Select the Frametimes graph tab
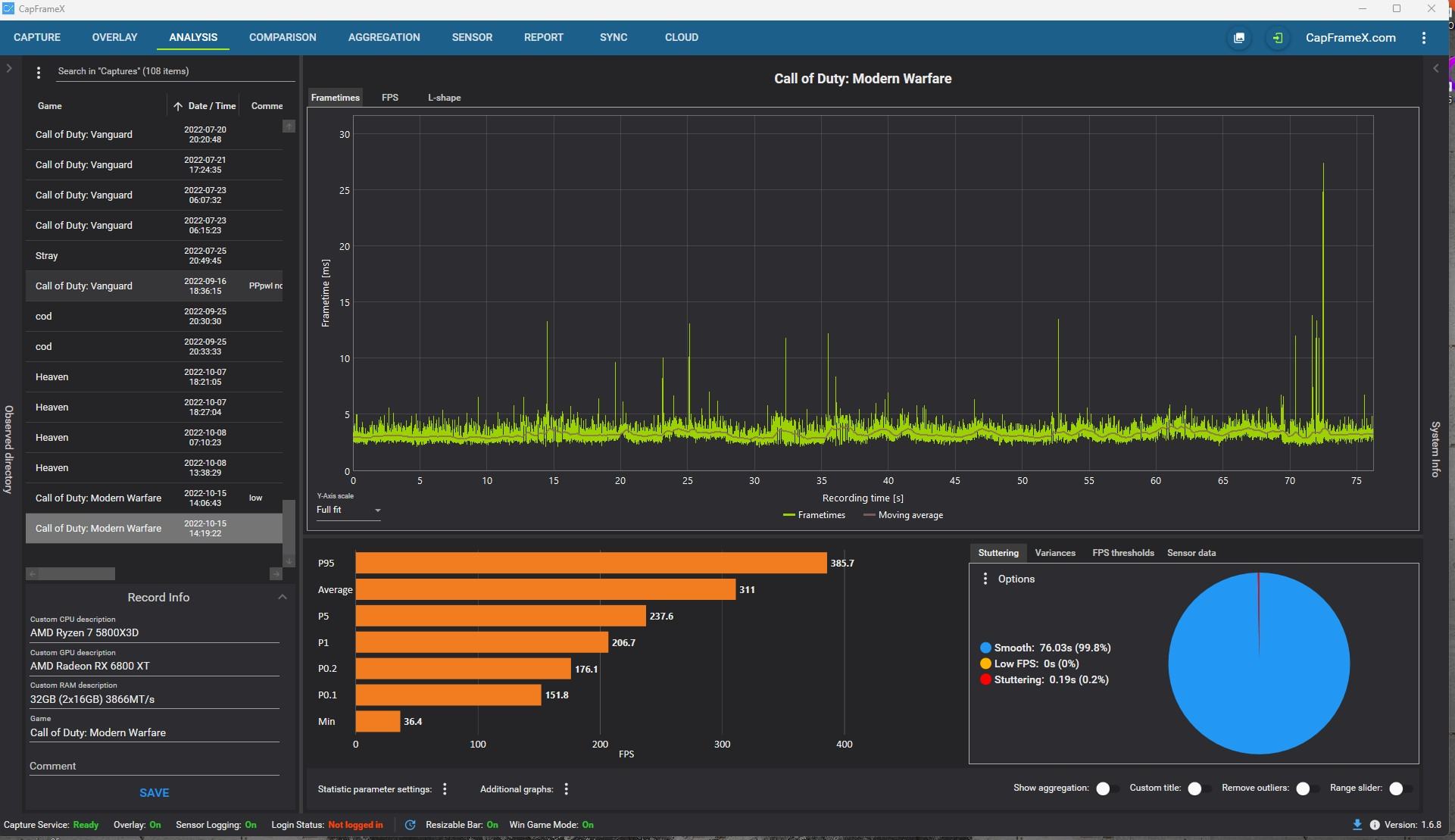This screenshot has height=840, width=1455. coord(336,98)
